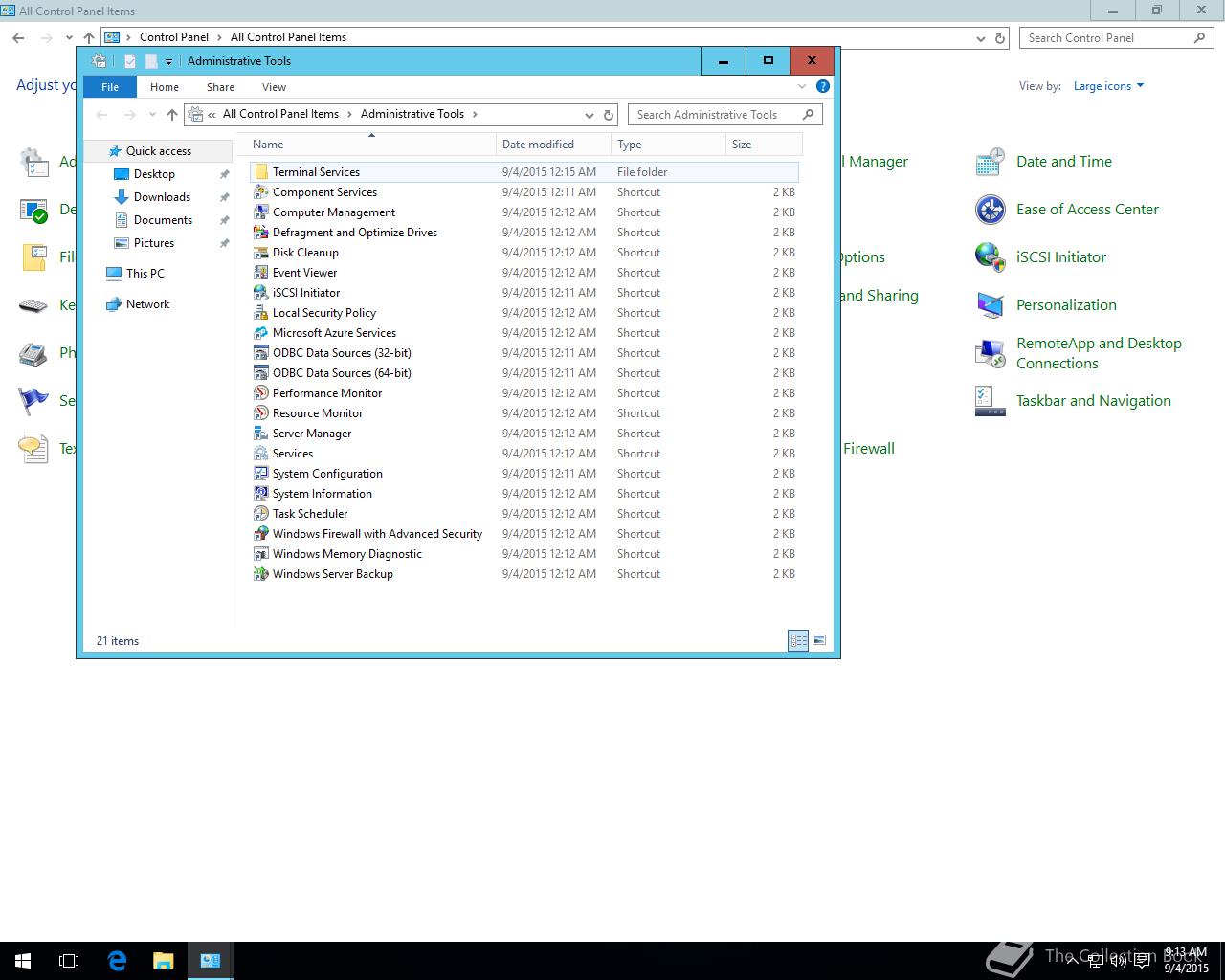Click the Search Administrative Tools field

coord(725,115)
